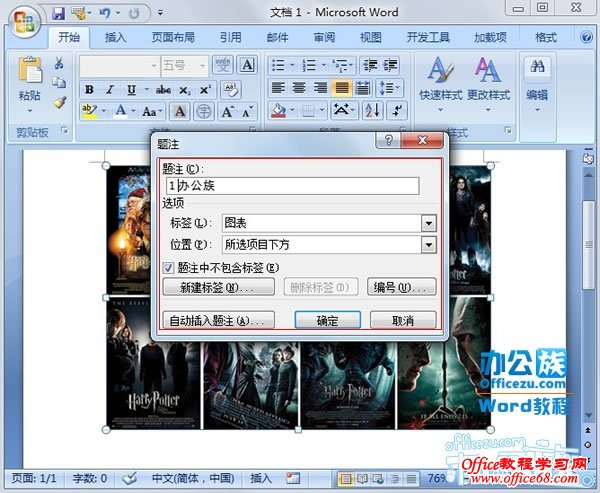Center align the paragraph
The width and height of the screenshot is (600, 493).
pos(299,88)
